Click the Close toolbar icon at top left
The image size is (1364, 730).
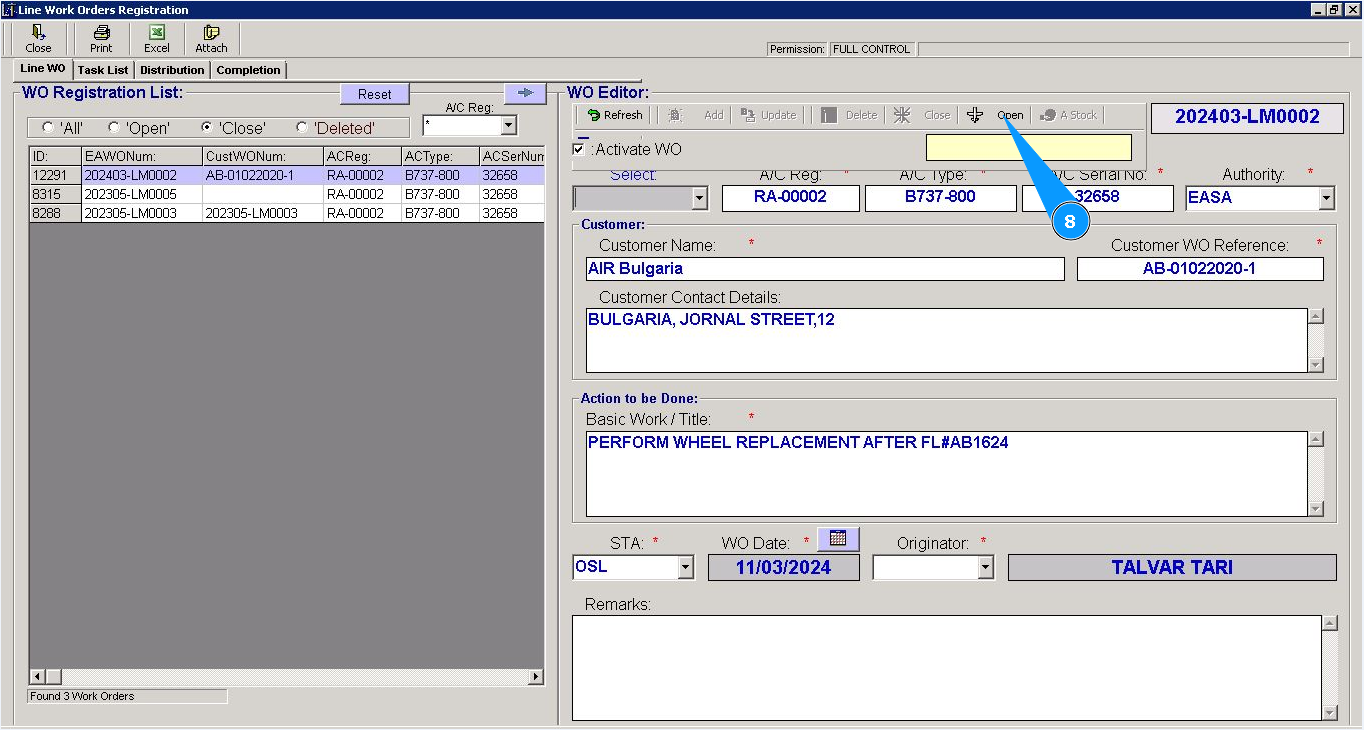(x=38, y=38)
